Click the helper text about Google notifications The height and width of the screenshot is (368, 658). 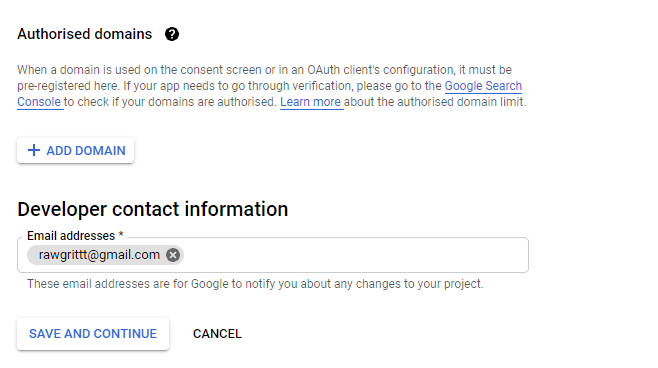coord(255,284)
